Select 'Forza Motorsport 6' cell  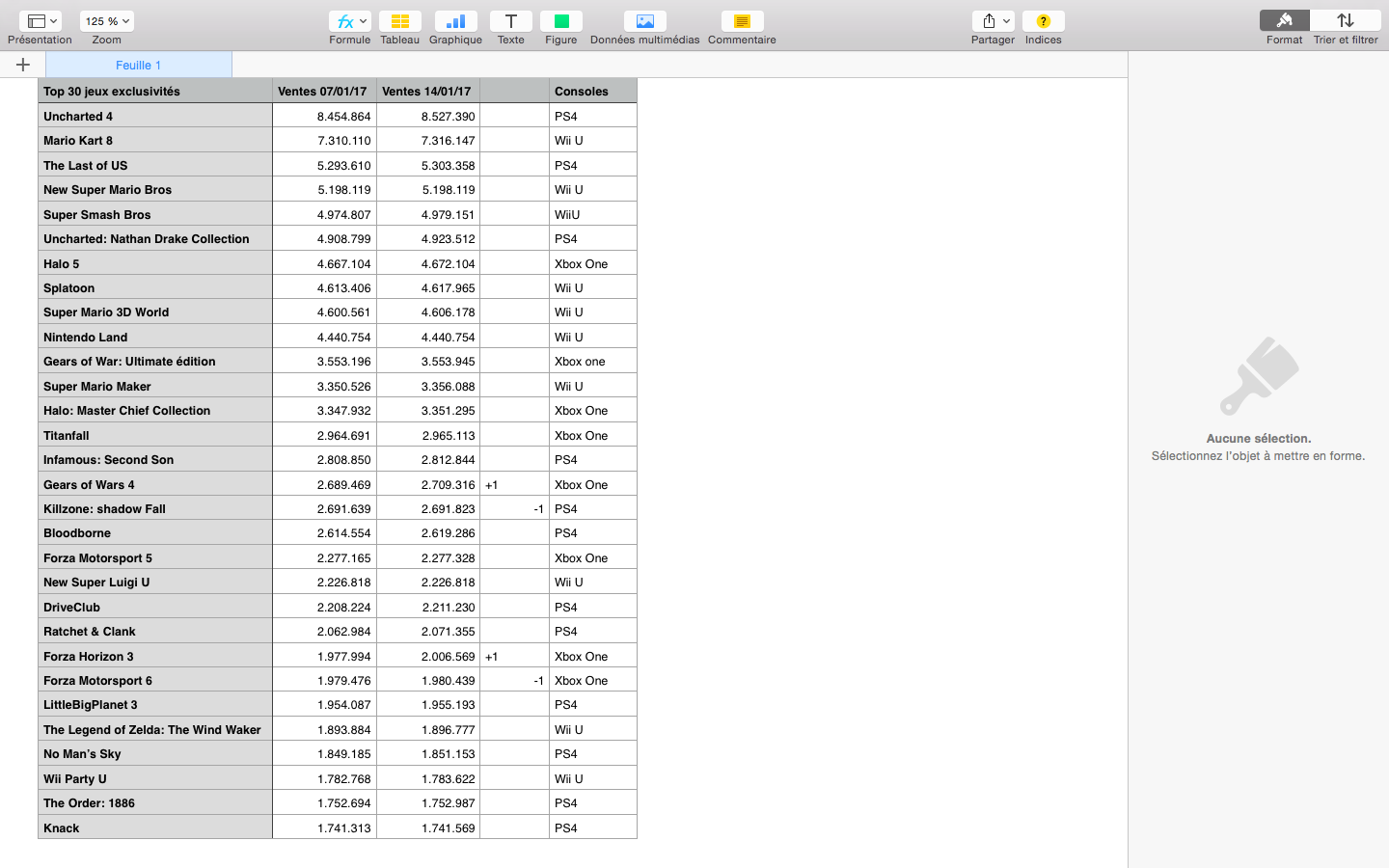click(x=155, y=680)
